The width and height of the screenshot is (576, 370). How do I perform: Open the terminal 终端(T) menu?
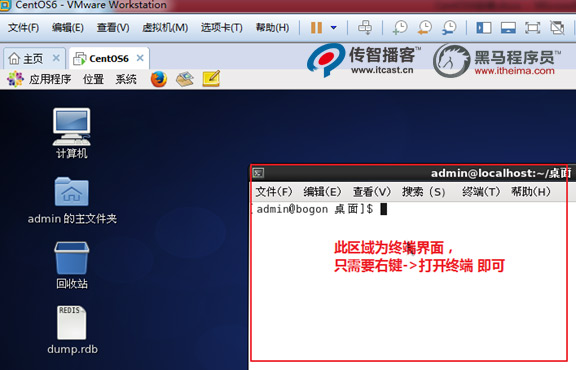point(481,192)
